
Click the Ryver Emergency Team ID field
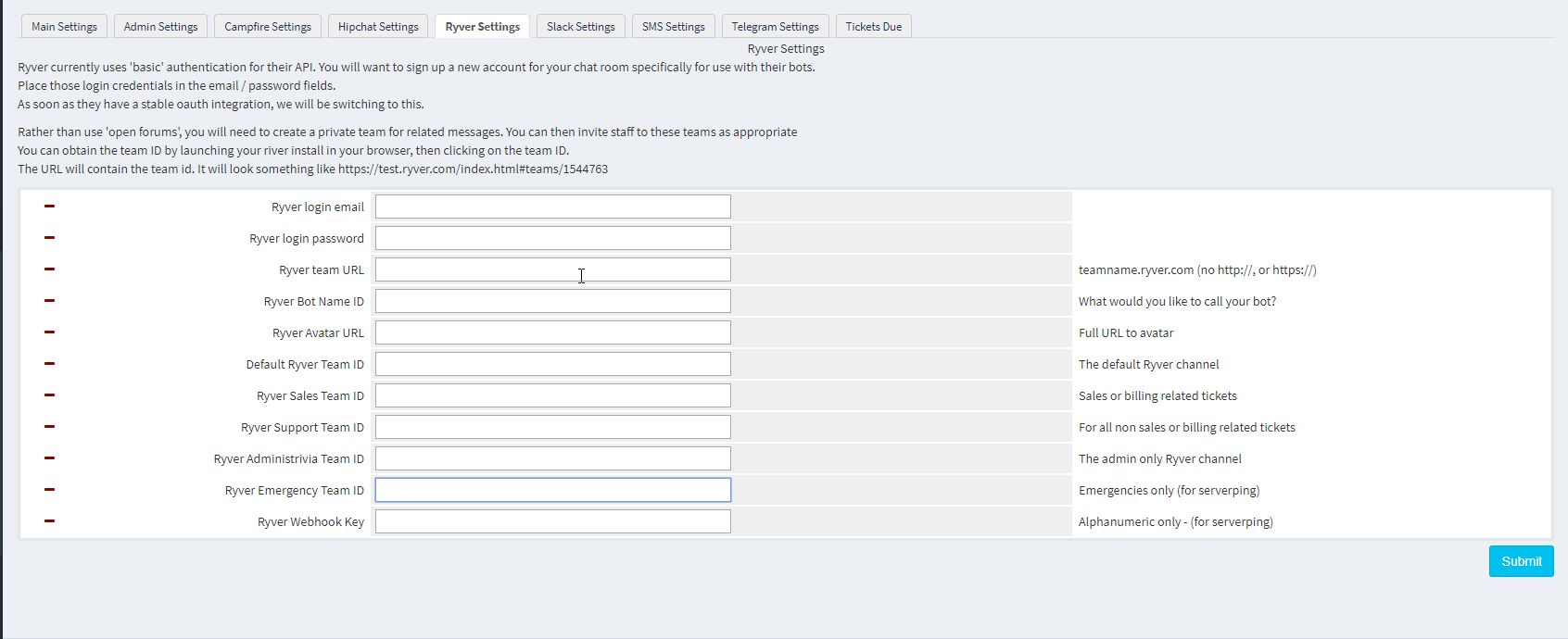point(553,490)
